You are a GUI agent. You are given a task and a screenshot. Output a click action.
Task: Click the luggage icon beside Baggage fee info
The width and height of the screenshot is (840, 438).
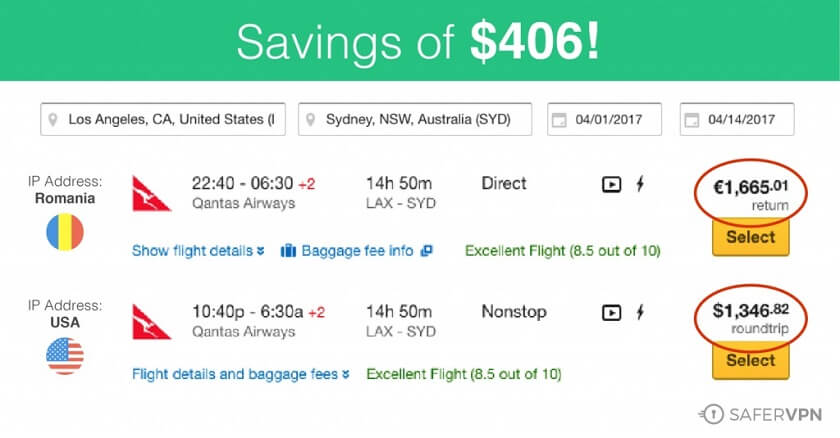point(288,251)
